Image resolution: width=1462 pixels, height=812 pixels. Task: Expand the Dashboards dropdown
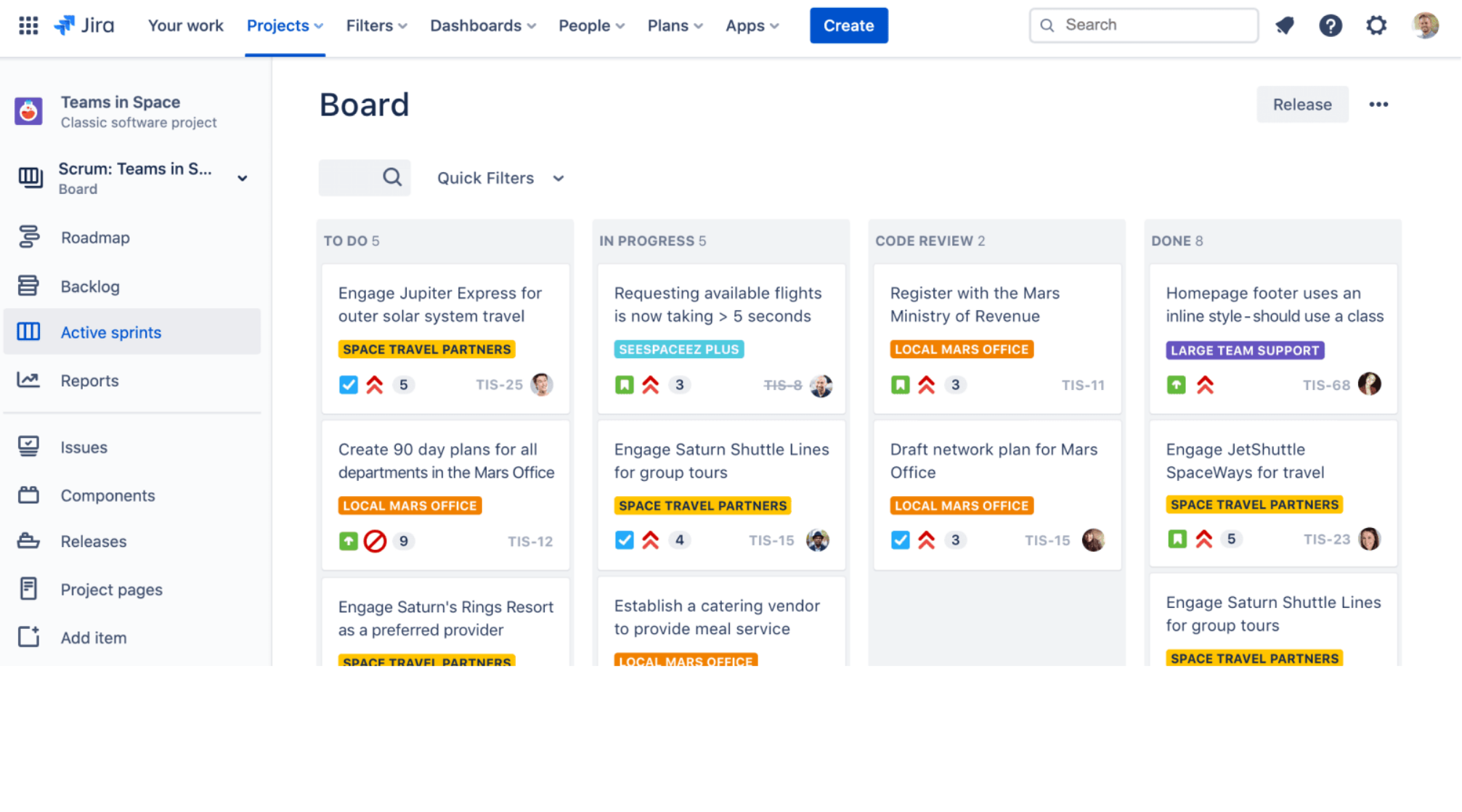pyautogui.click(x=483, y=25)
